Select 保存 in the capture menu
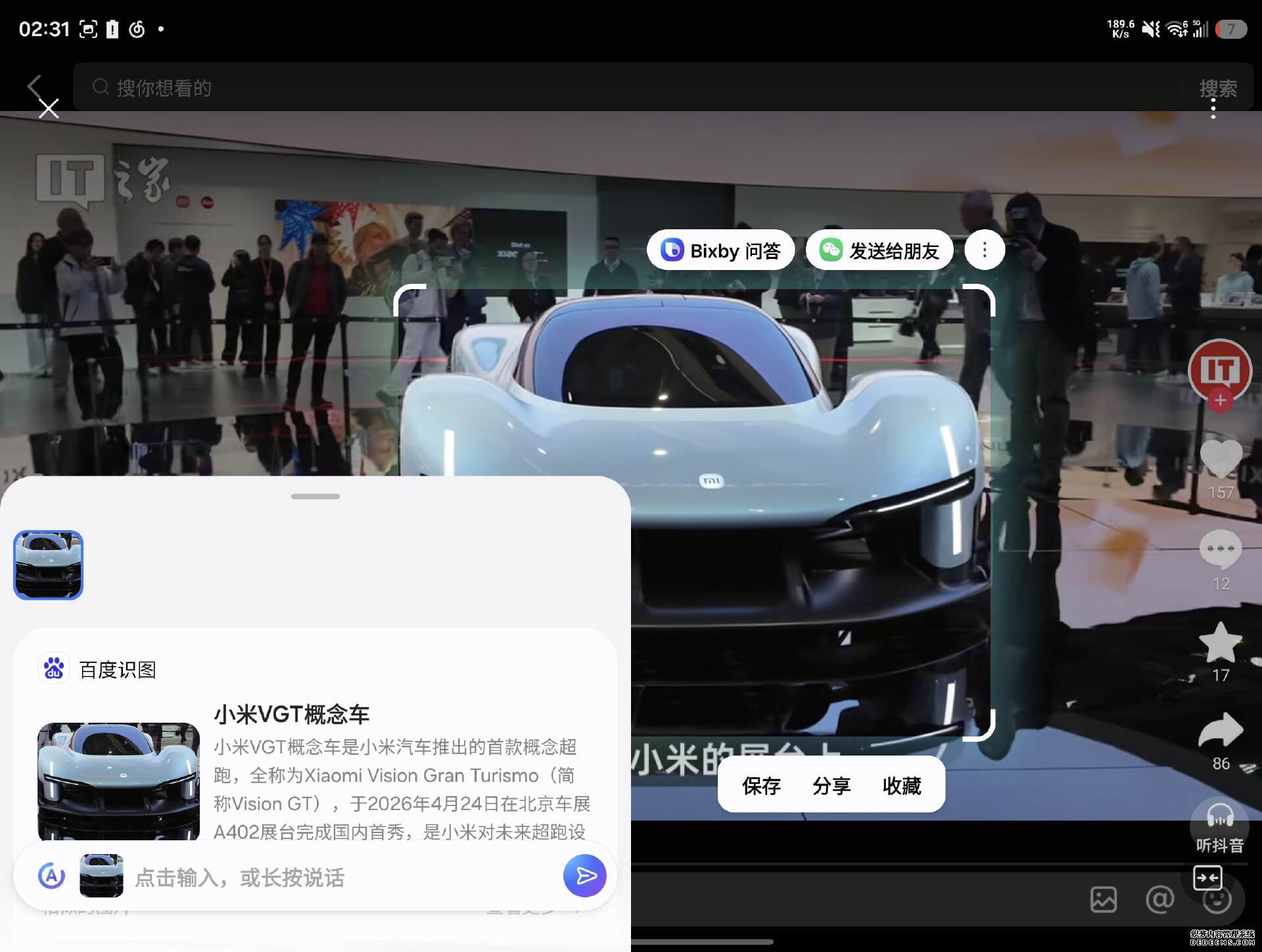 [x=761, y=786]
